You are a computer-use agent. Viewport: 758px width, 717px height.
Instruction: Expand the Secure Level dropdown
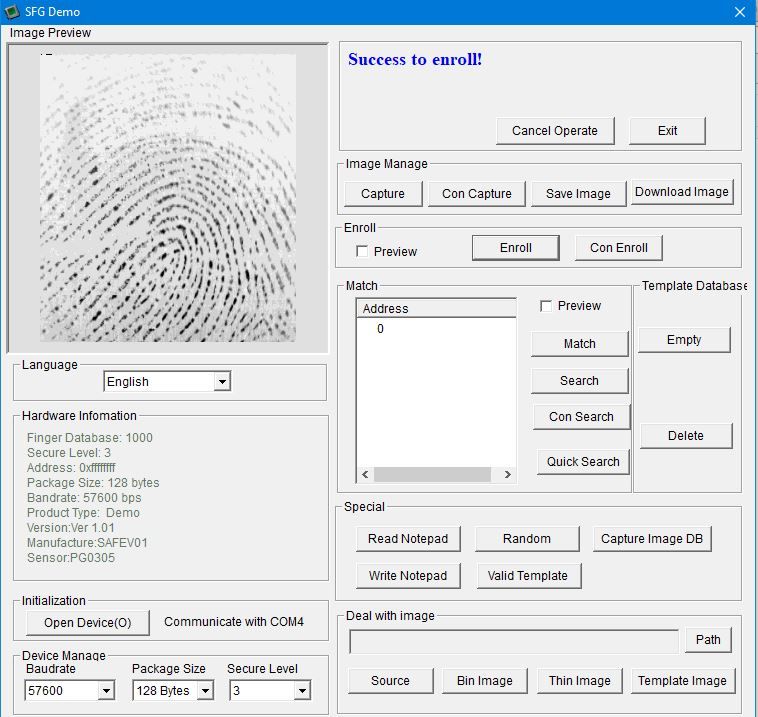pyautogui.click(x=301, y=691)
